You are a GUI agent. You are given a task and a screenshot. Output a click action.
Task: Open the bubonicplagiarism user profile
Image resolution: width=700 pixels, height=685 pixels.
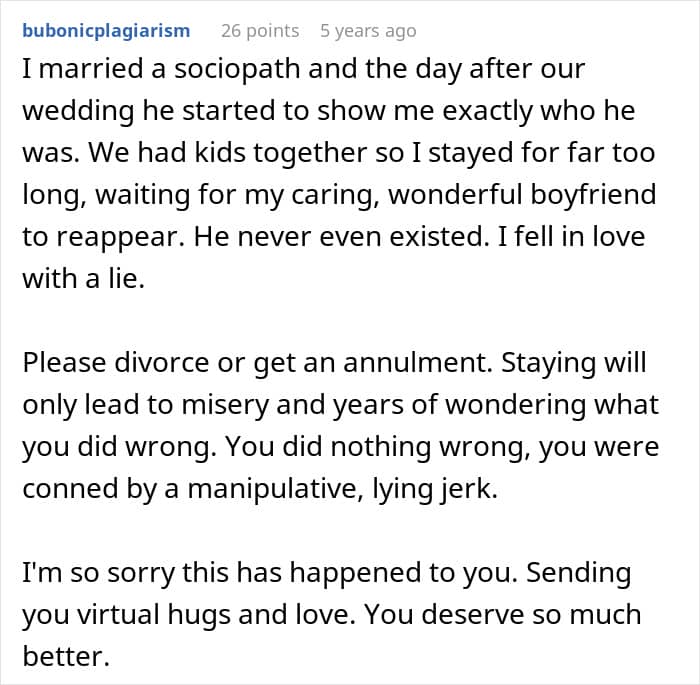[x=106, y=30]
